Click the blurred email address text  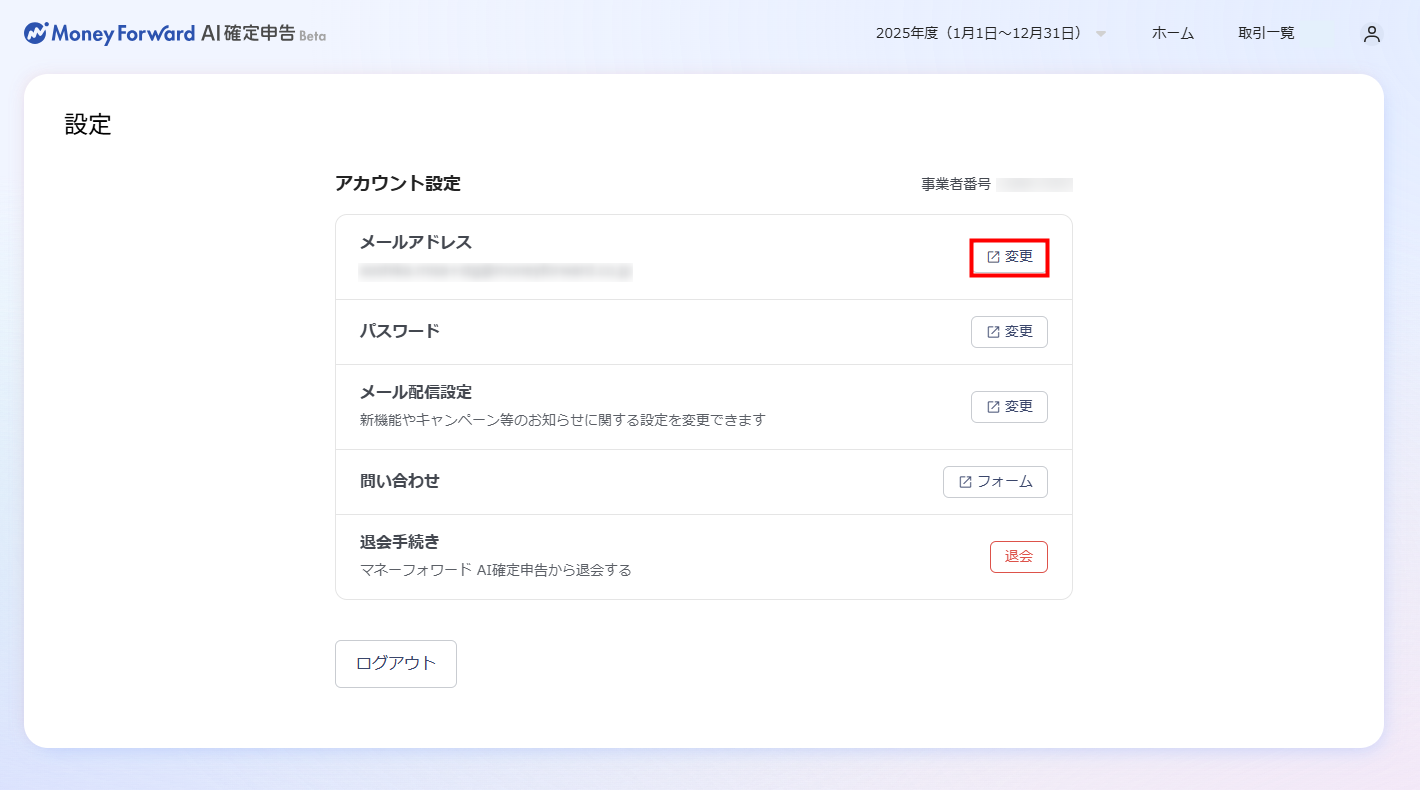496,271
